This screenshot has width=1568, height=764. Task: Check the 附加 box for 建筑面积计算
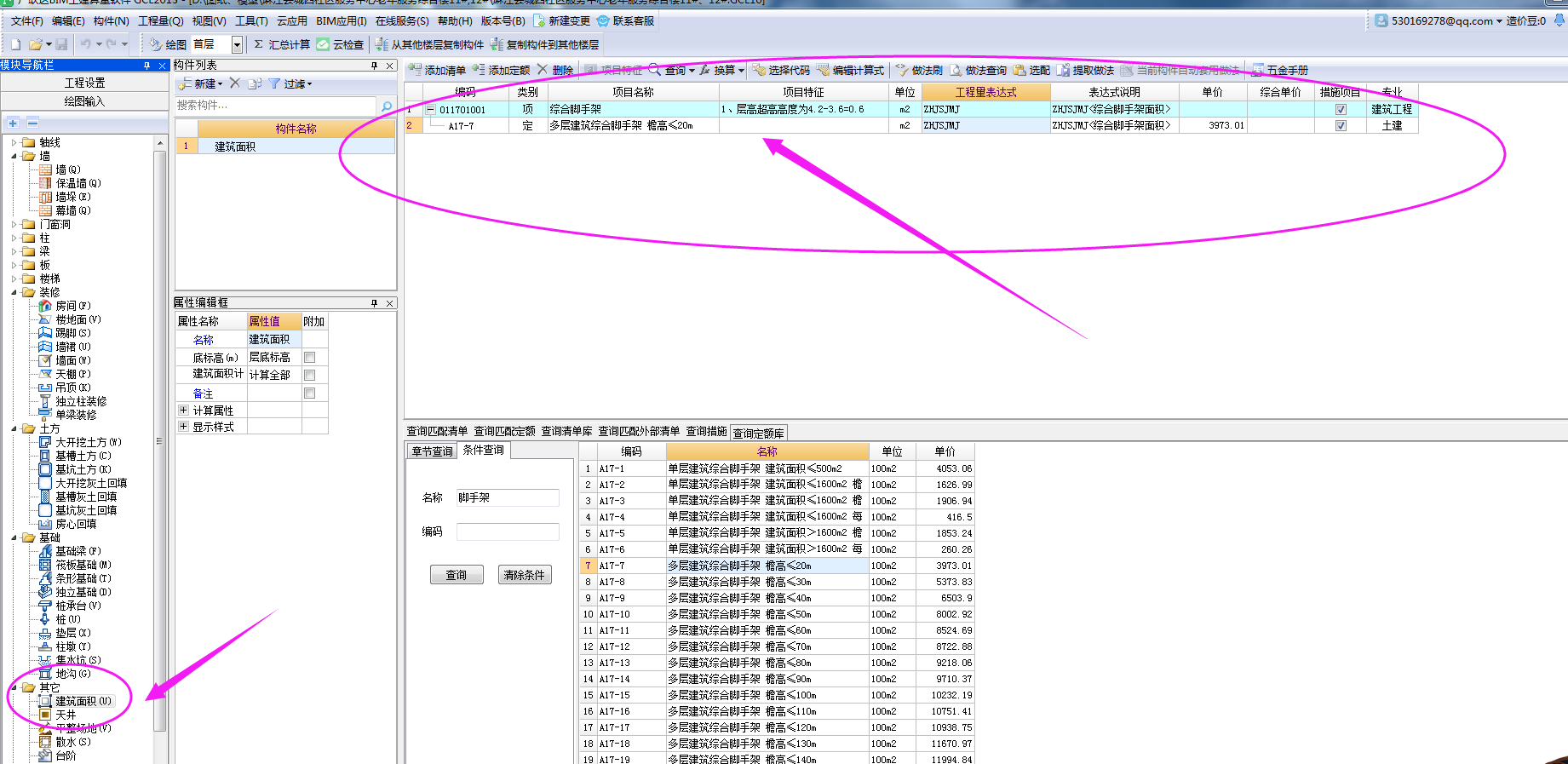pyautogui.click(x=310, y=375)
